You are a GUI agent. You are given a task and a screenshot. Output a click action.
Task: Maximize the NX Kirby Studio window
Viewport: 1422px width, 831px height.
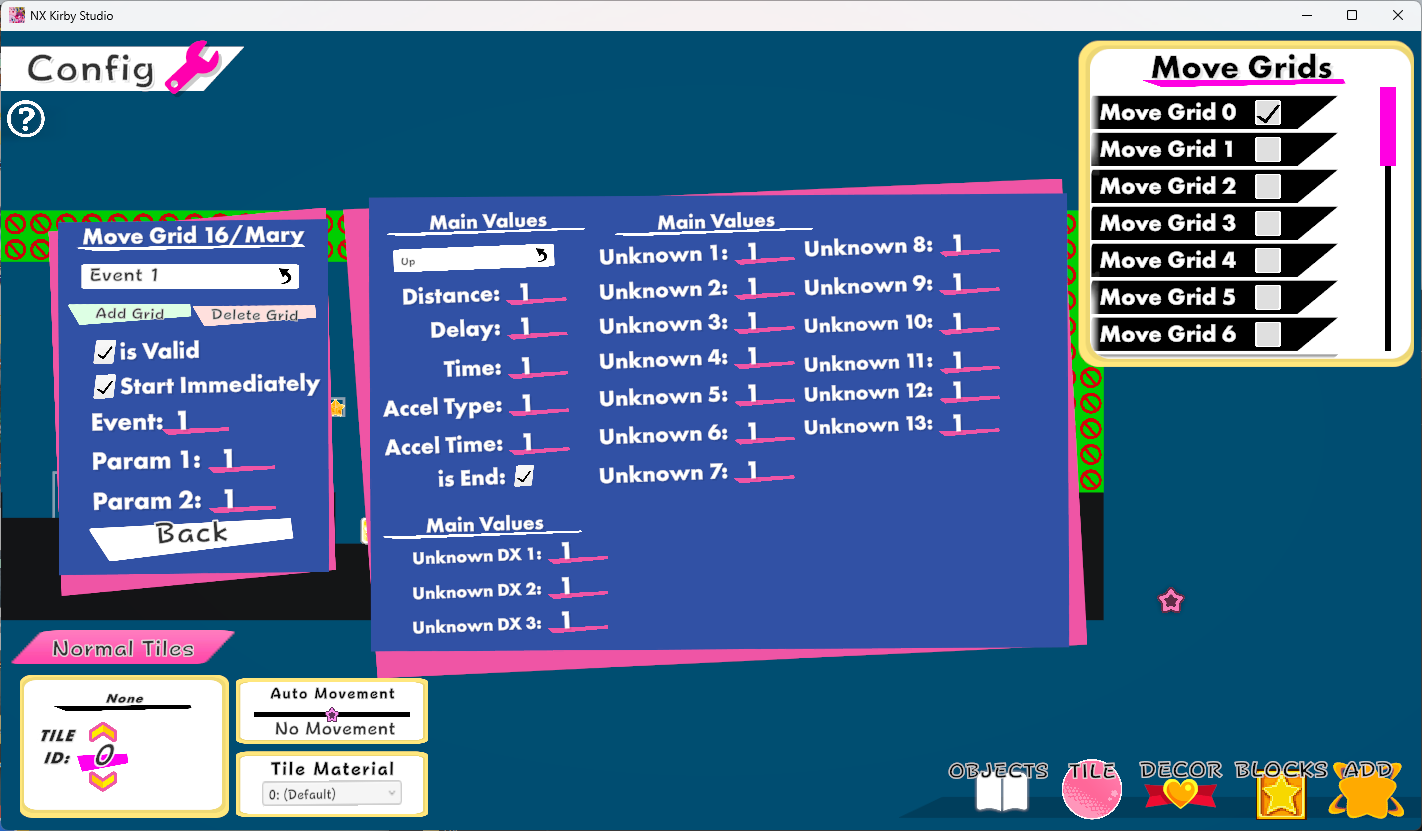pos(1352,15)
